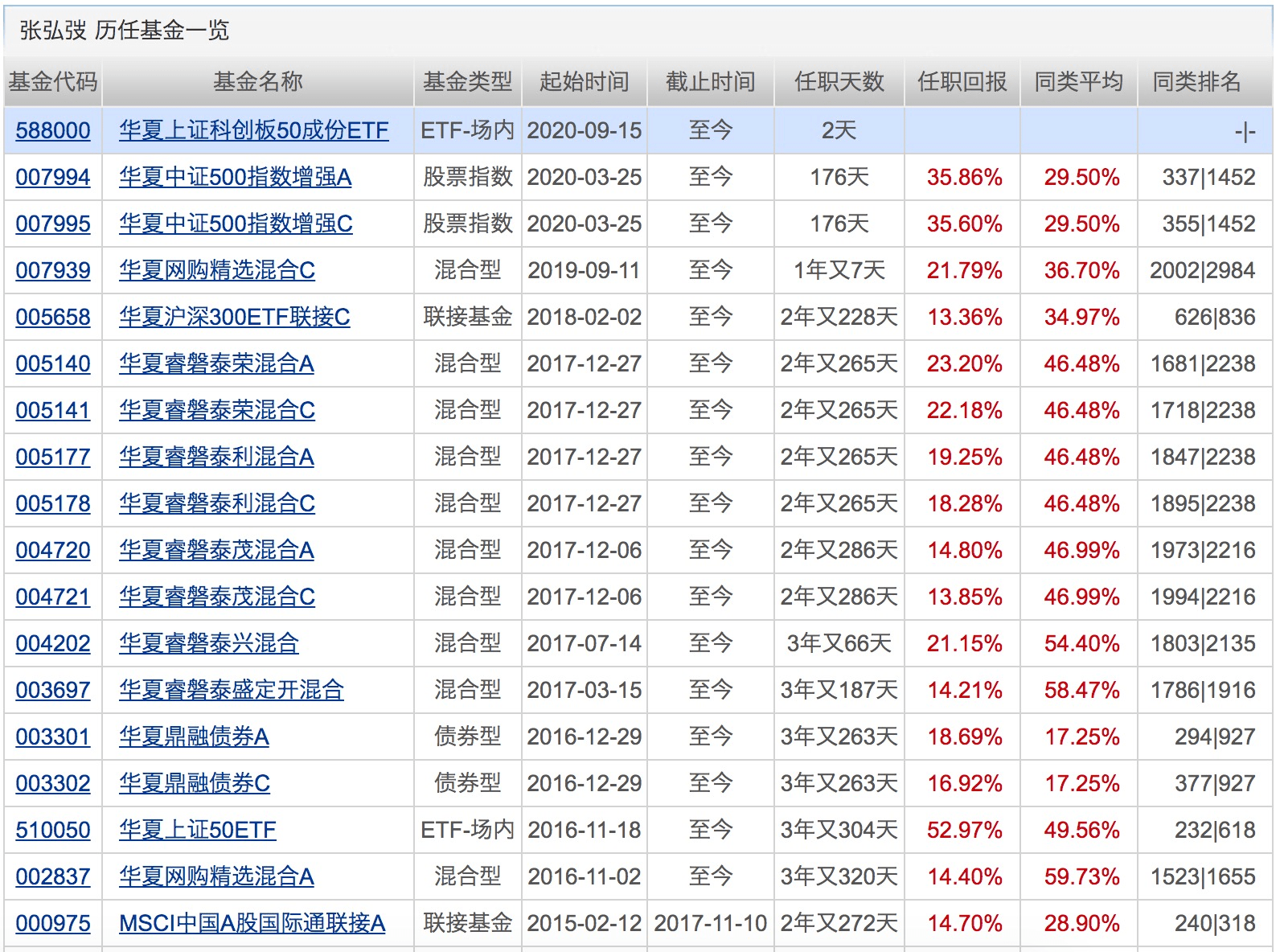This screenshot has width=1280, height=952.
Task: Open 华夏网购精选混合C fund link
Action: [217, 270]
